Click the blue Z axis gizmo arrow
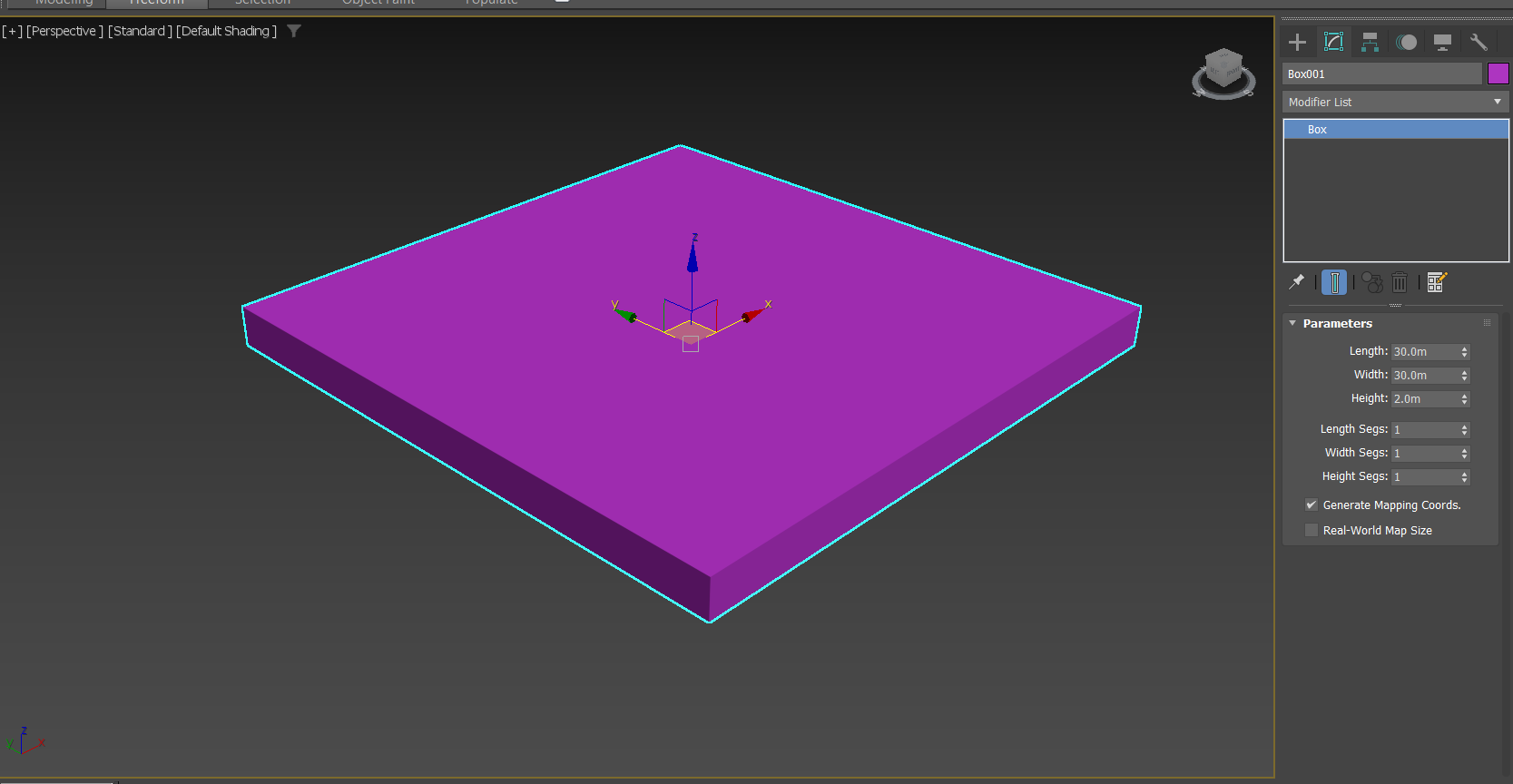The image size is (1513, 784). click(693, 257)
